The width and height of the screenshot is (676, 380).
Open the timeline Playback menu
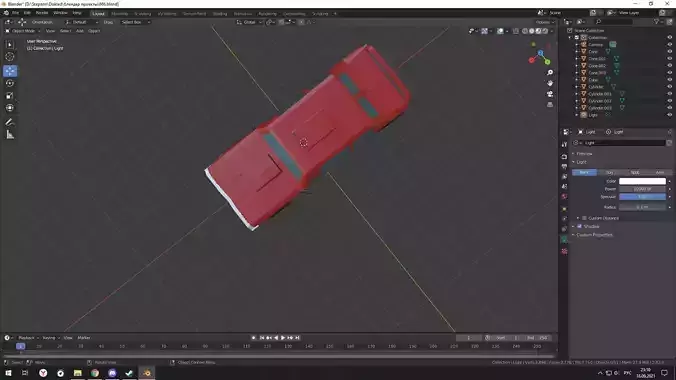click(28, 338)
